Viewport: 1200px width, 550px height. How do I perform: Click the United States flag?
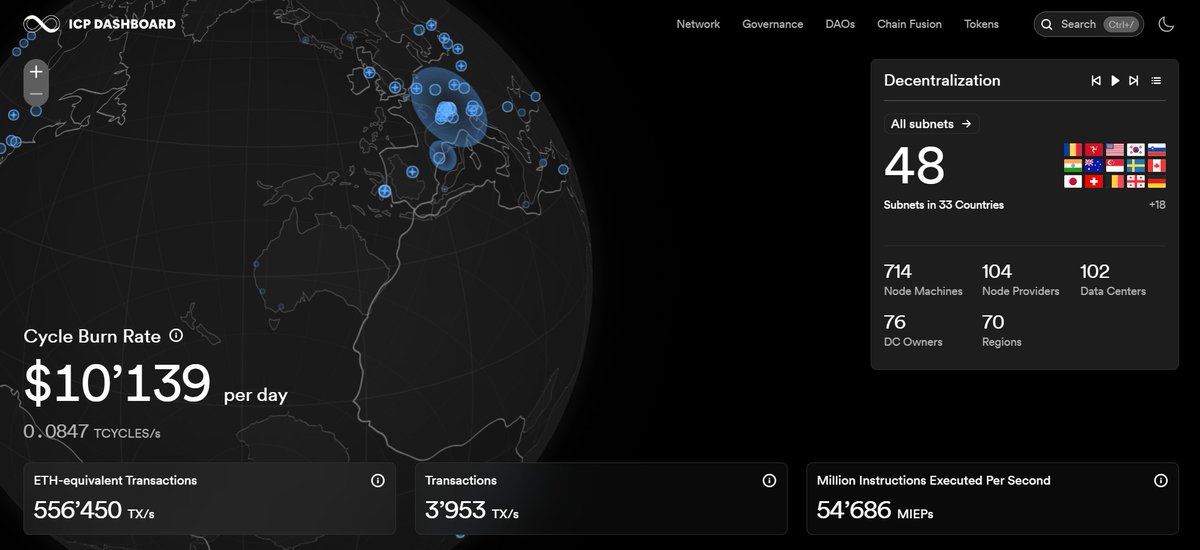point(1115,150)
